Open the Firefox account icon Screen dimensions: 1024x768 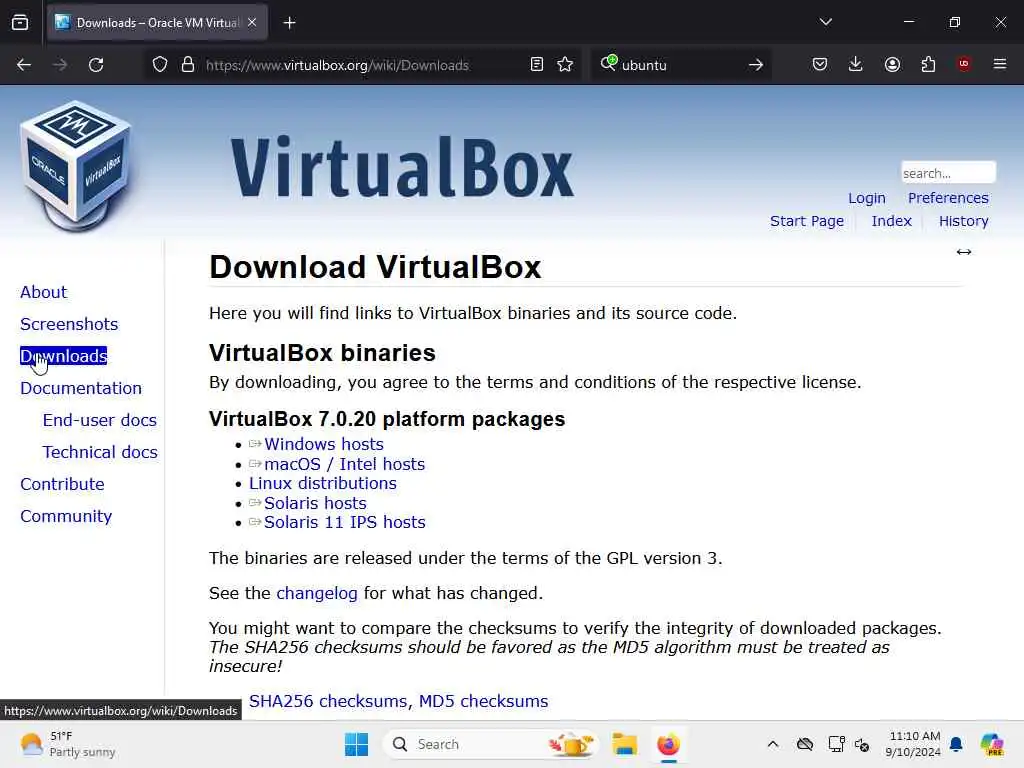click(892, 64)
